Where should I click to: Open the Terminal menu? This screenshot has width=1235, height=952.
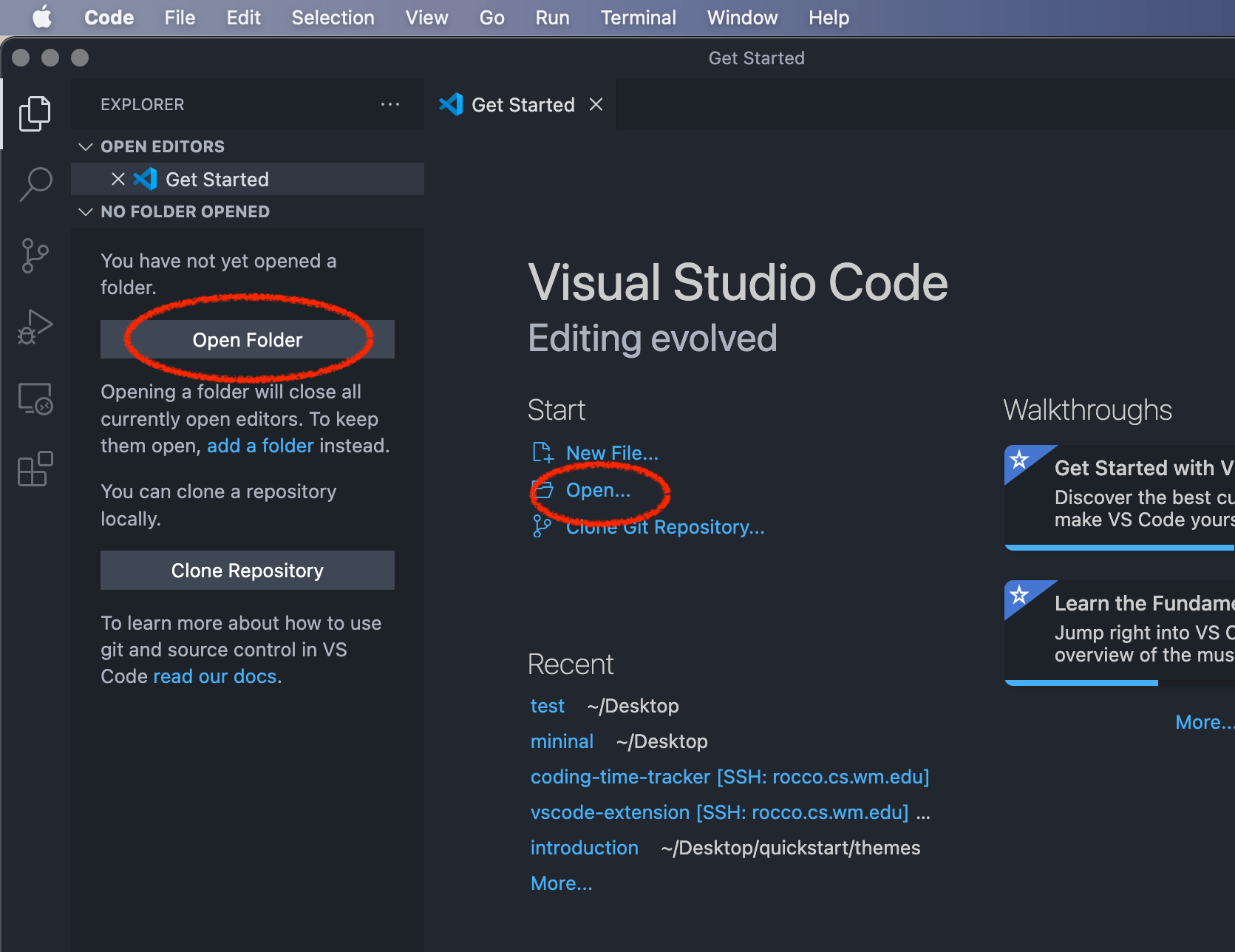pyautogui.click(x=637, y=17)
